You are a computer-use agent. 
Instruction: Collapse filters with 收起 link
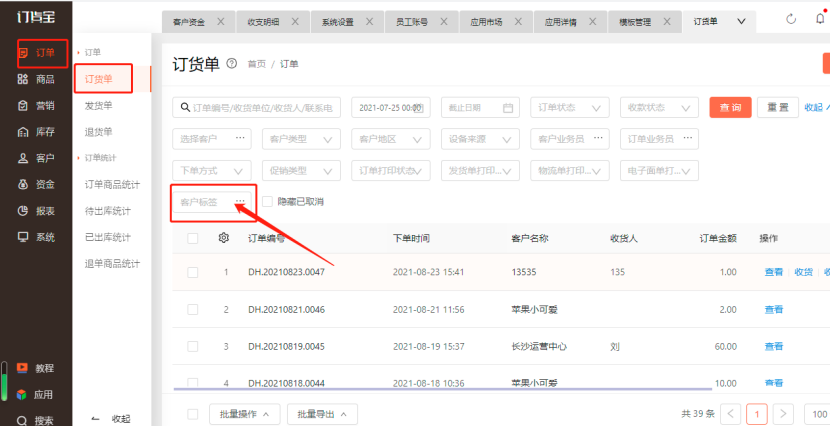pos(817,107)
